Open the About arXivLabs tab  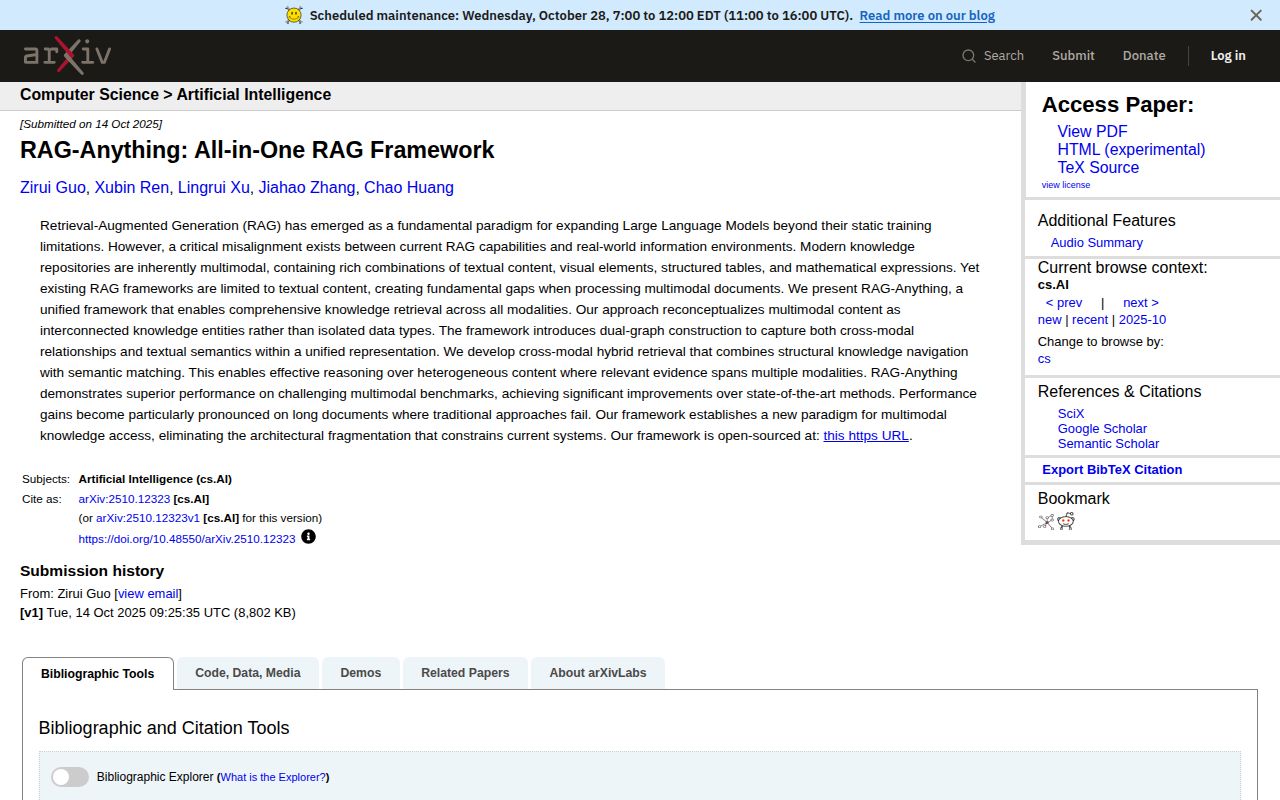[598, 673]
